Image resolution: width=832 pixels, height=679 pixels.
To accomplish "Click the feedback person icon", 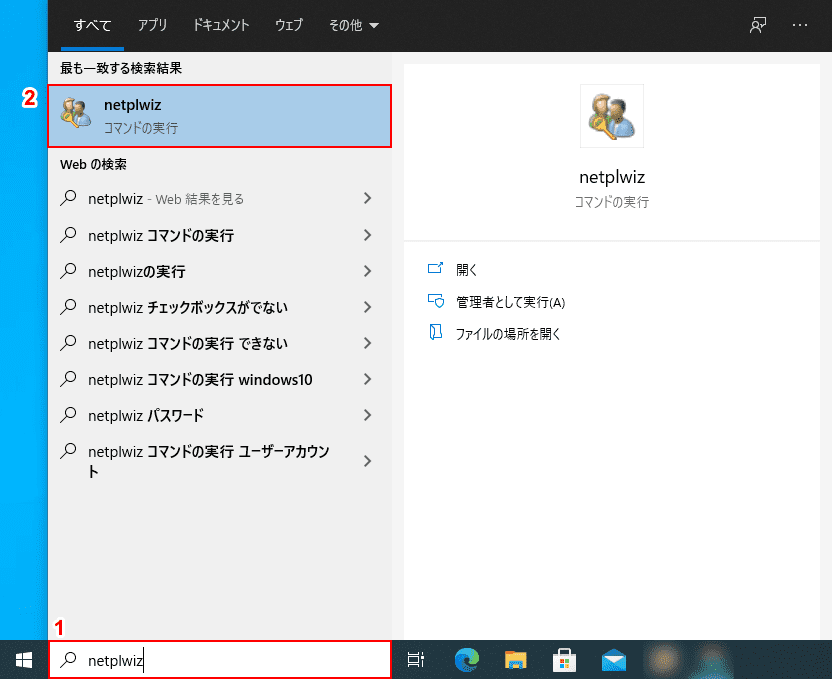I will (758, 25).
